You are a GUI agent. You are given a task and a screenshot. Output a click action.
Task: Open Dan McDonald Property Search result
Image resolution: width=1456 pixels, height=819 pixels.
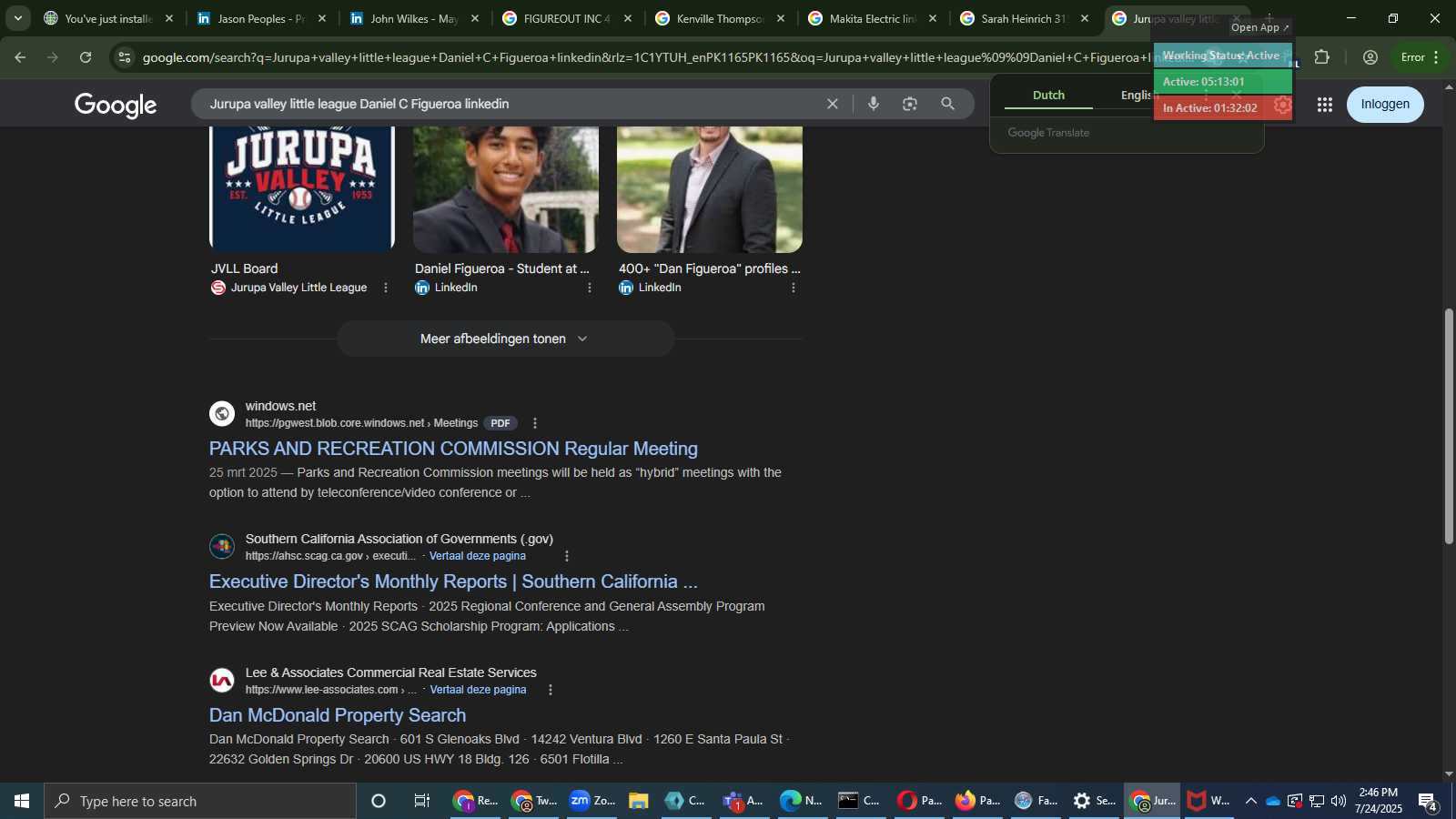[338, 715]
